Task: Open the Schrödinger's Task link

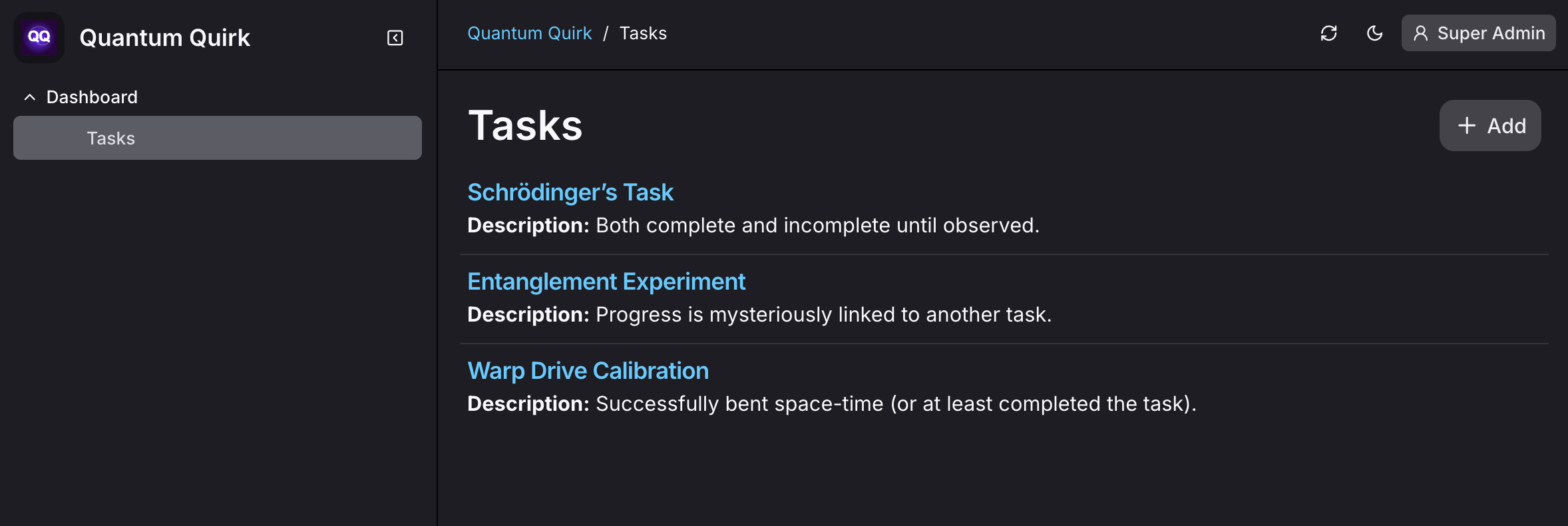Action: (570, 192)
